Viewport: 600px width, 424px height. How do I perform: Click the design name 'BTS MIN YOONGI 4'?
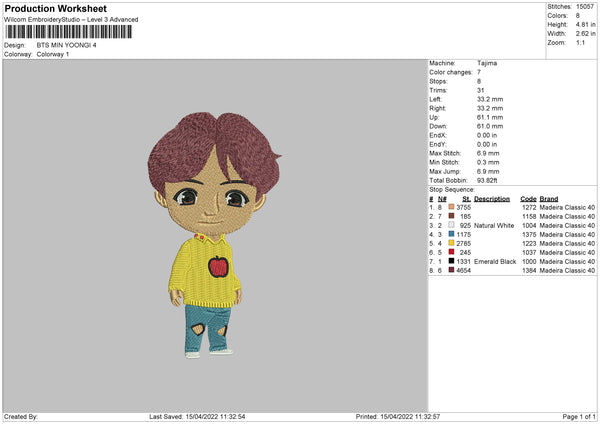67,45
